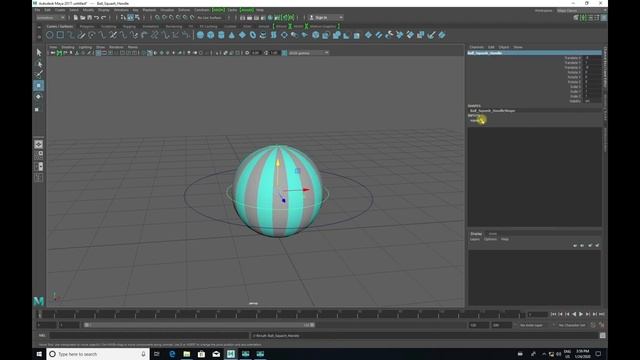
Task: Open the Animation menu set dropdown
Action: [x=50, y=18]
